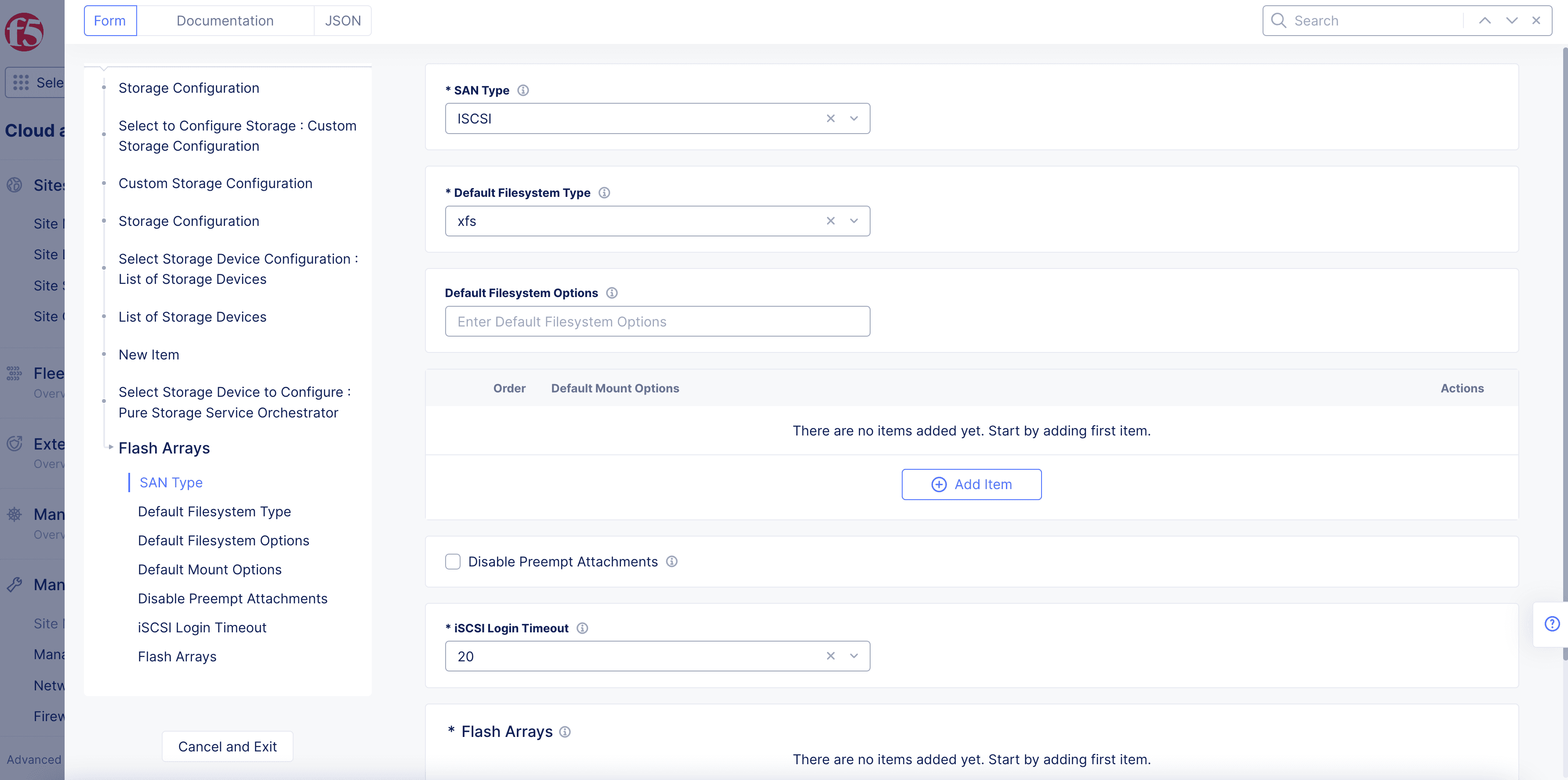This screenshot has height=780, width=1568.
Task: Click Default Filesystem Type info icon
Action: tap(604, 193)
